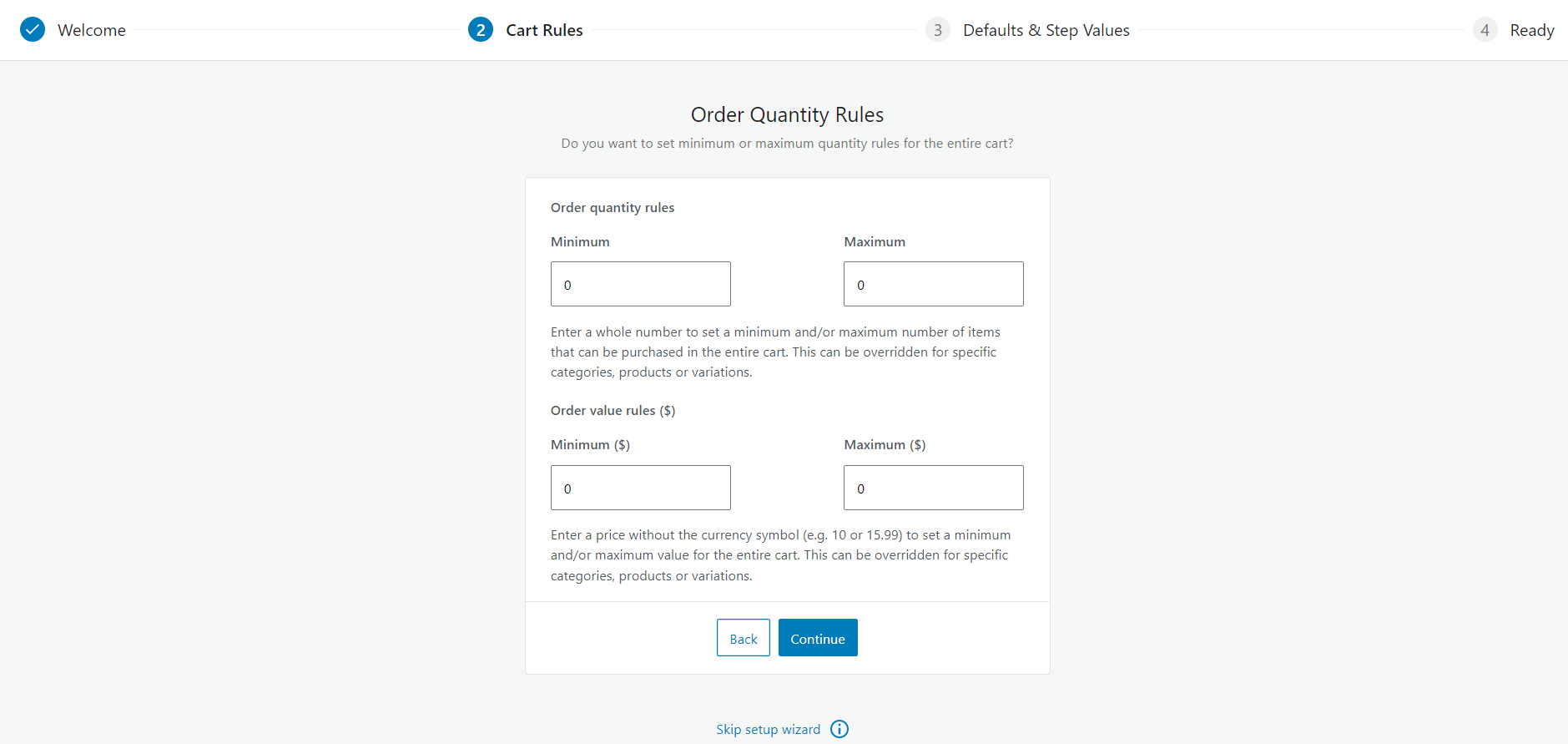Image resolution: width=1568 pixels, height=744 pixels.
Task: Select the Minimum ($) order value field
Action: (640, 488)
